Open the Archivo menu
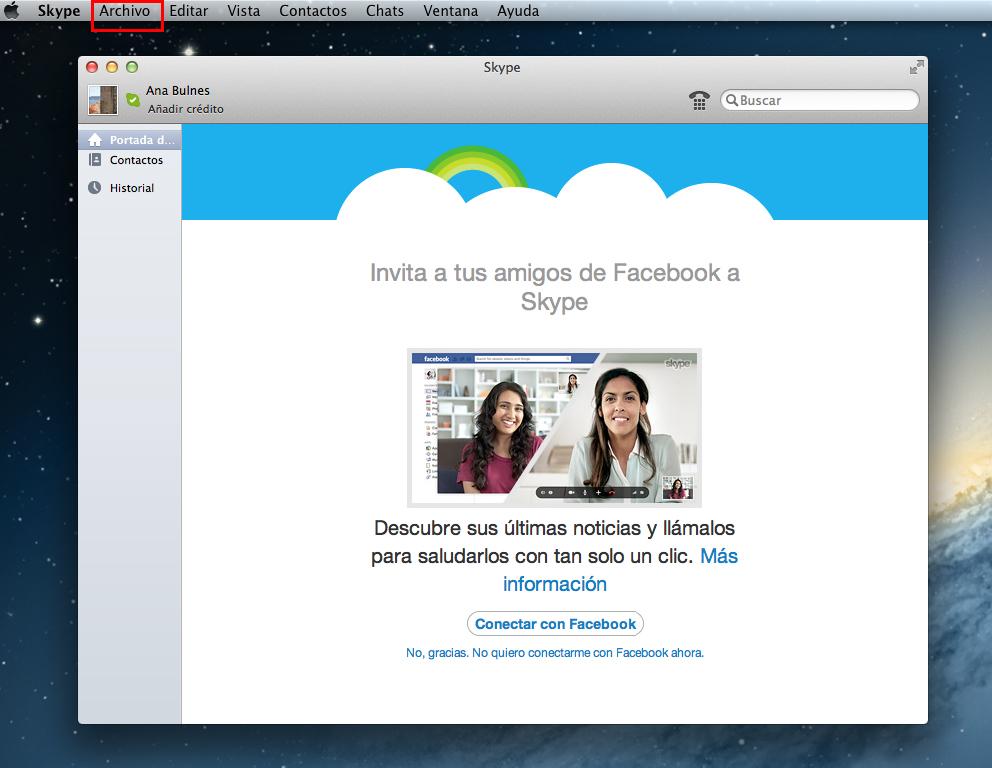This screenshot has width=992, height=768. point(125,11)
